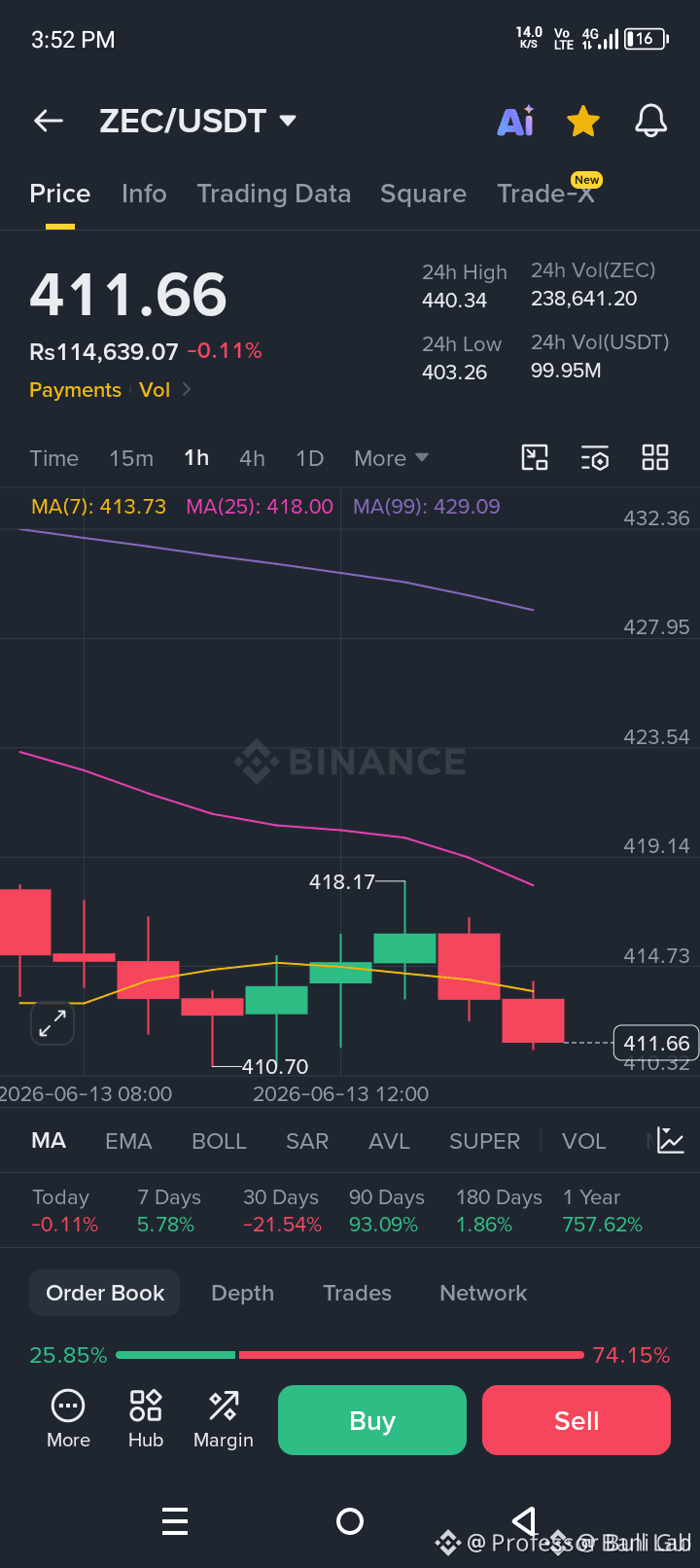Select the 4h chart interval
This screenshot has height=1568, width=700.
point(252,458)
